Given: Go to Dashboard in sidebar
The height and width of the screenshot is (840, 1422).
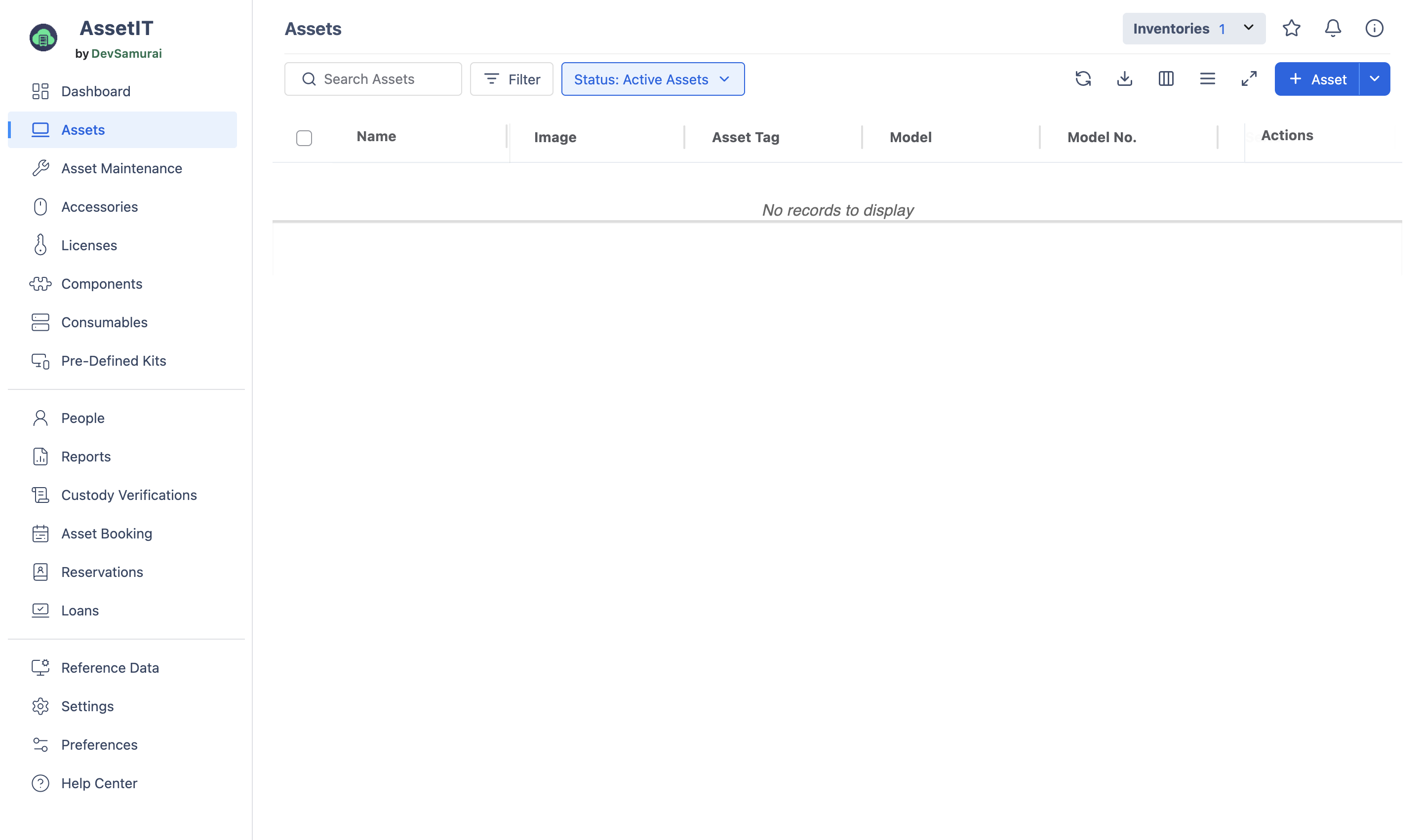Looking at the screenshot, I should point(96,91).
